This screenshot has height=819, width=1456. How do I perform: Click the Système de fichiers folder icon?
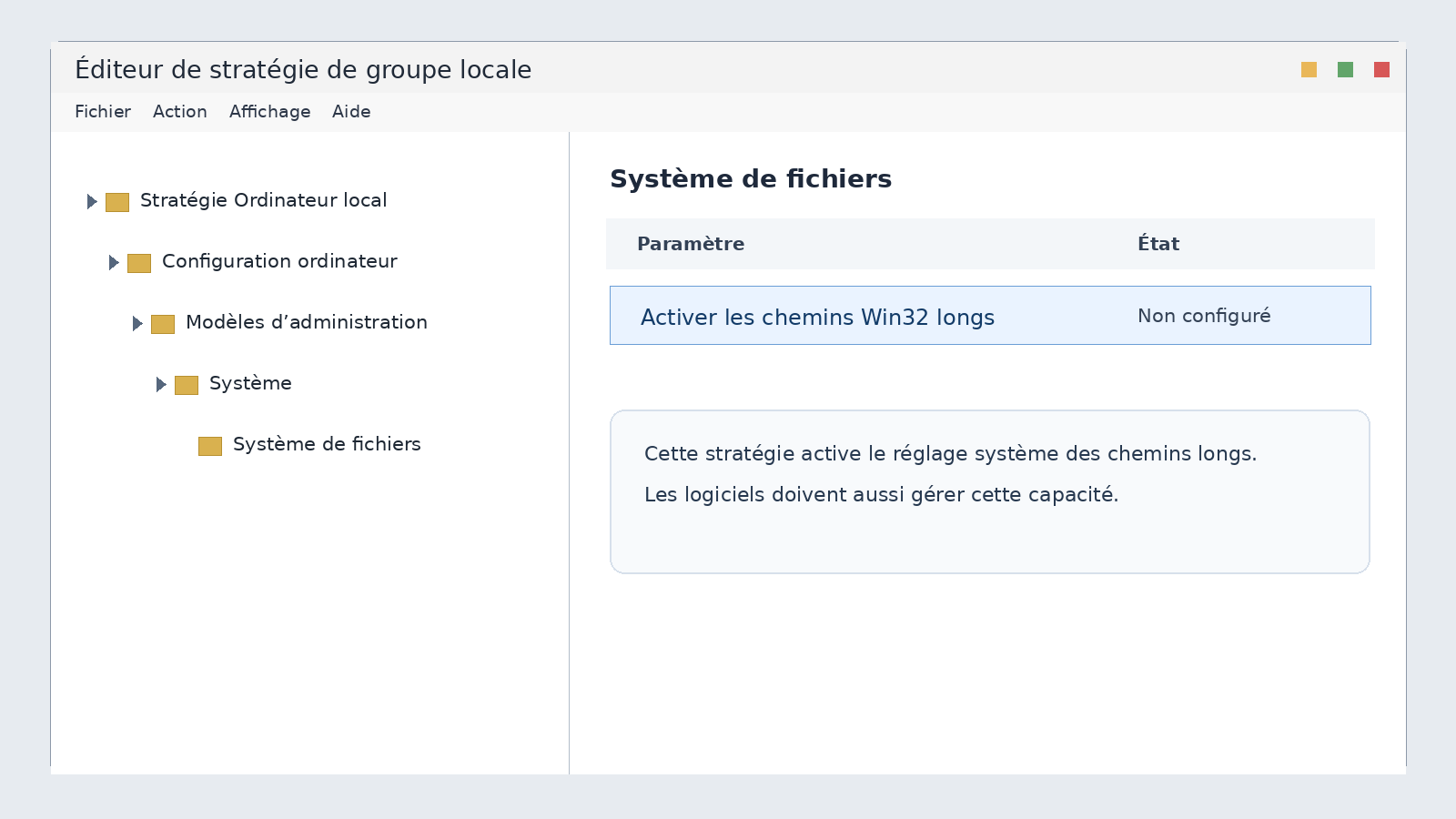pos(210,446)
